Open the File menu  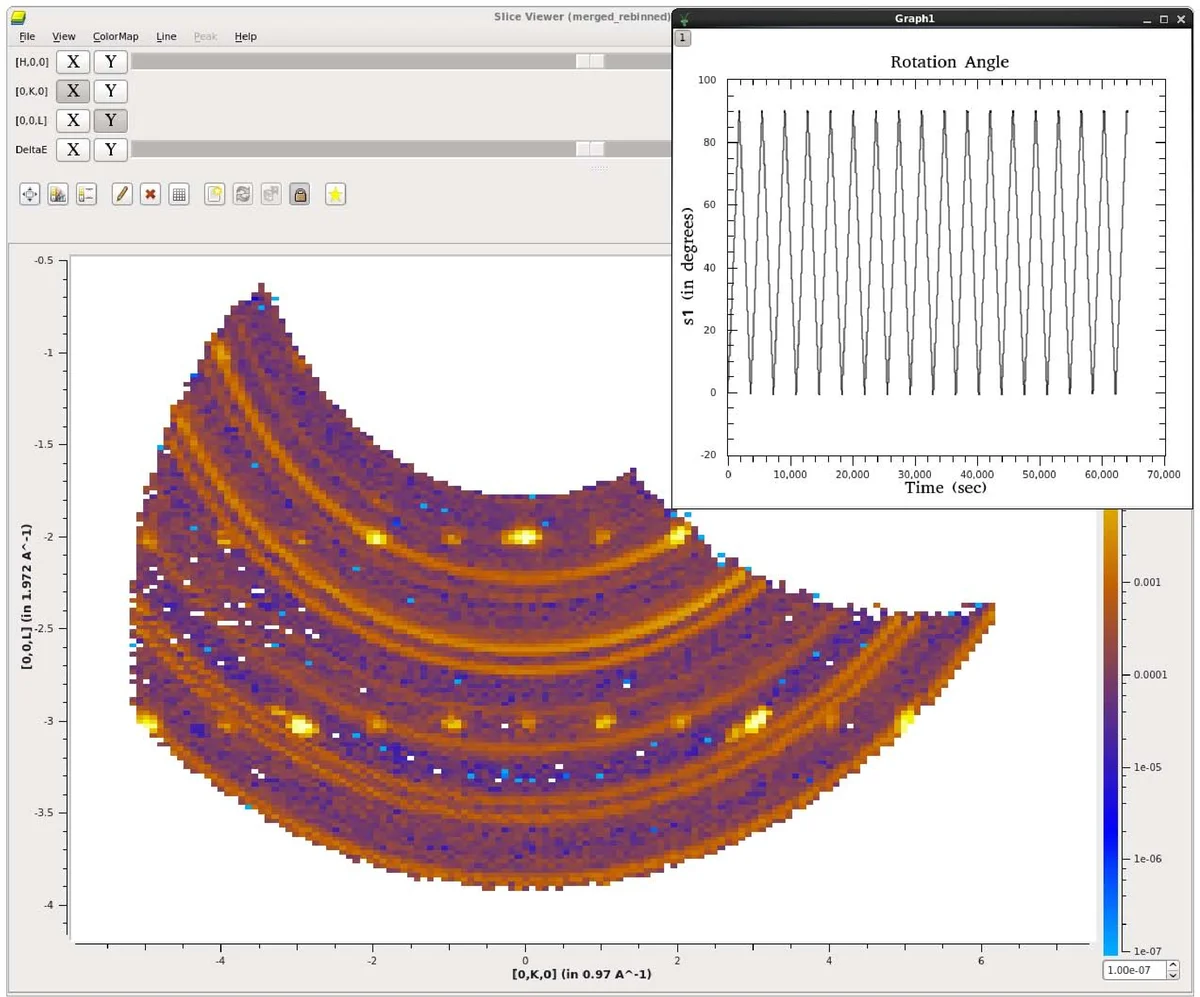[26, 36]
